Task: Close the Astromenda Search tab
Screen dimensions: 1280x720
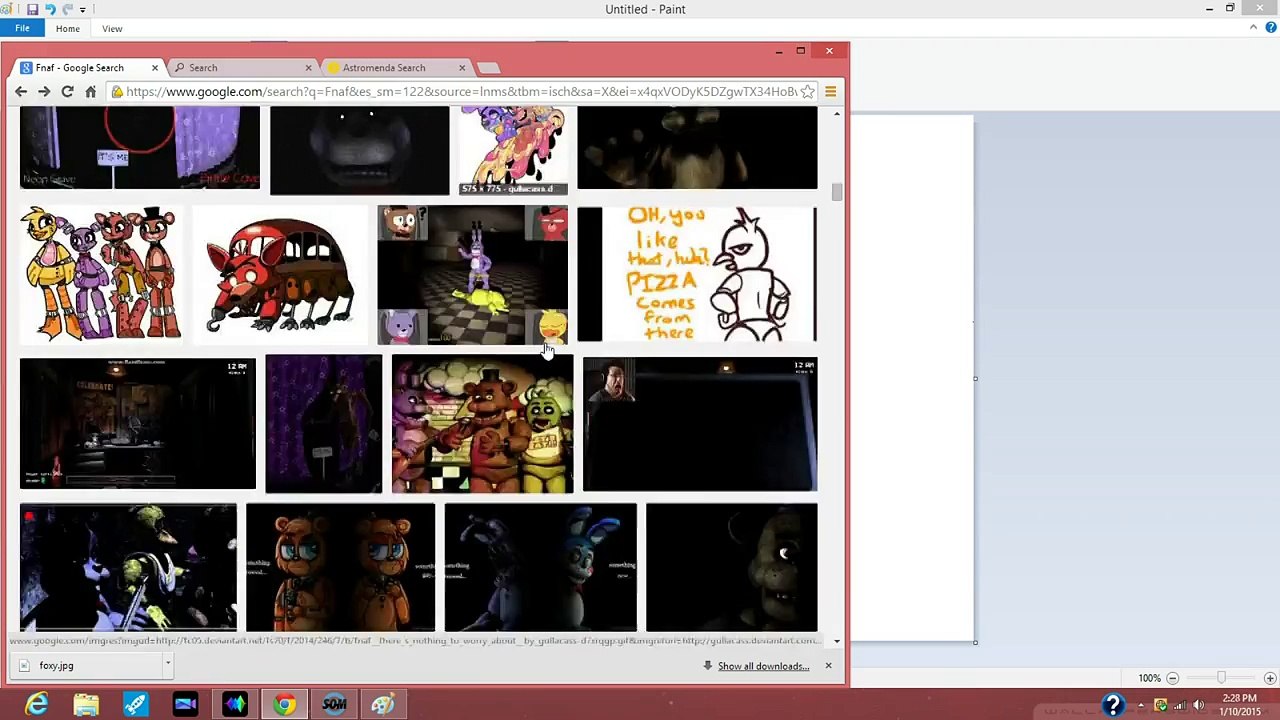Action: click(462, 68)
